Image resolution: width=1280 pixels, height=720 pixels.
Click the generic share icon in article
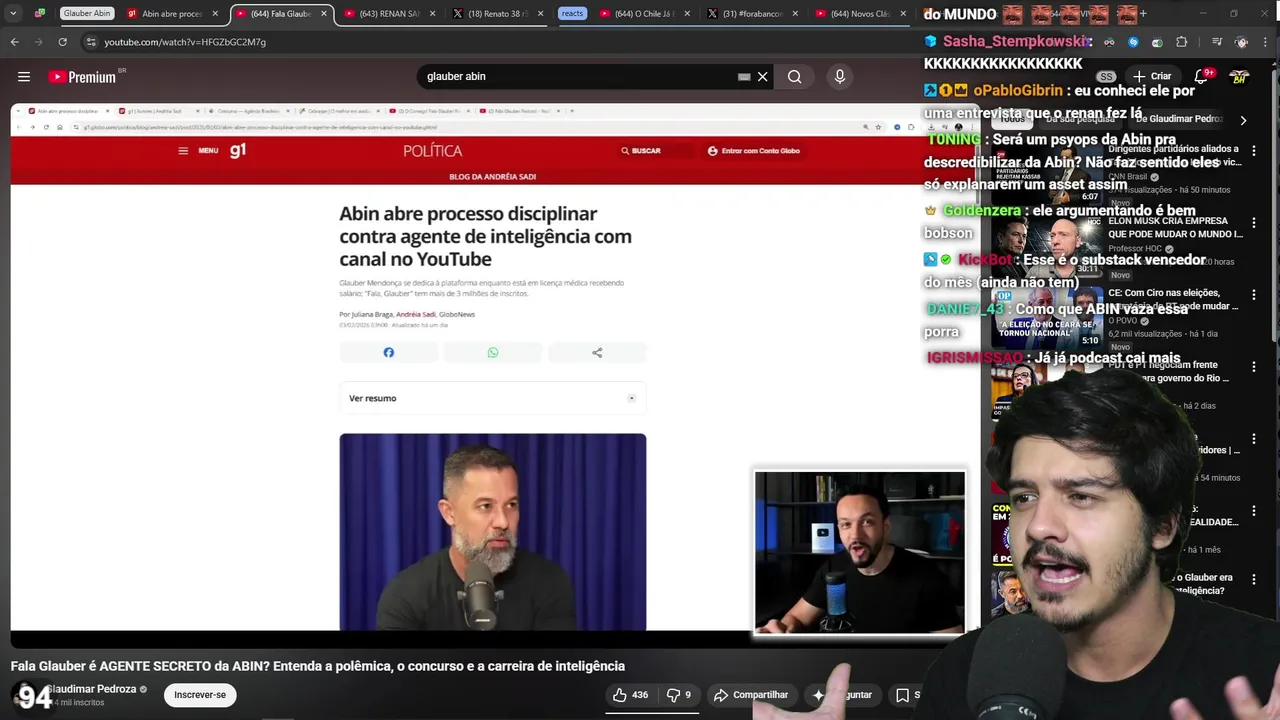click(x=597, y=352)
